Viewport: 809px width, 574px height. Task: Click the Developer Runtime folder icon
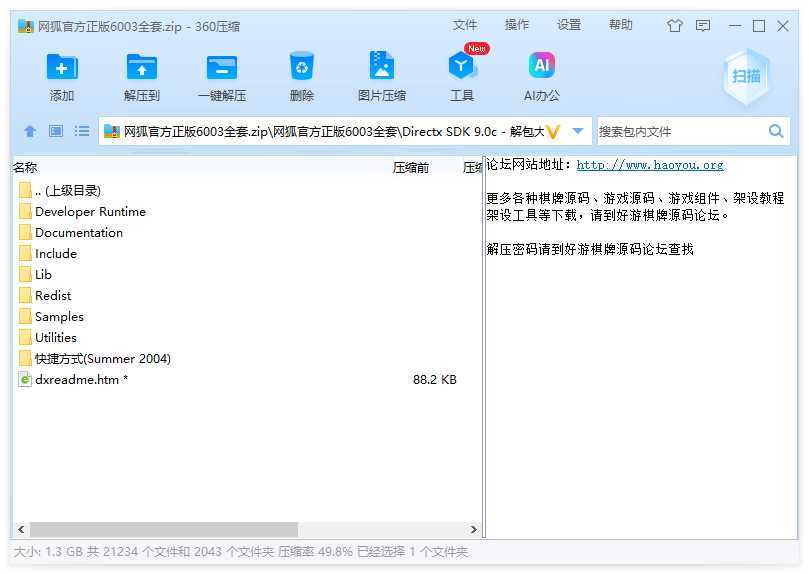click(25, 211)
